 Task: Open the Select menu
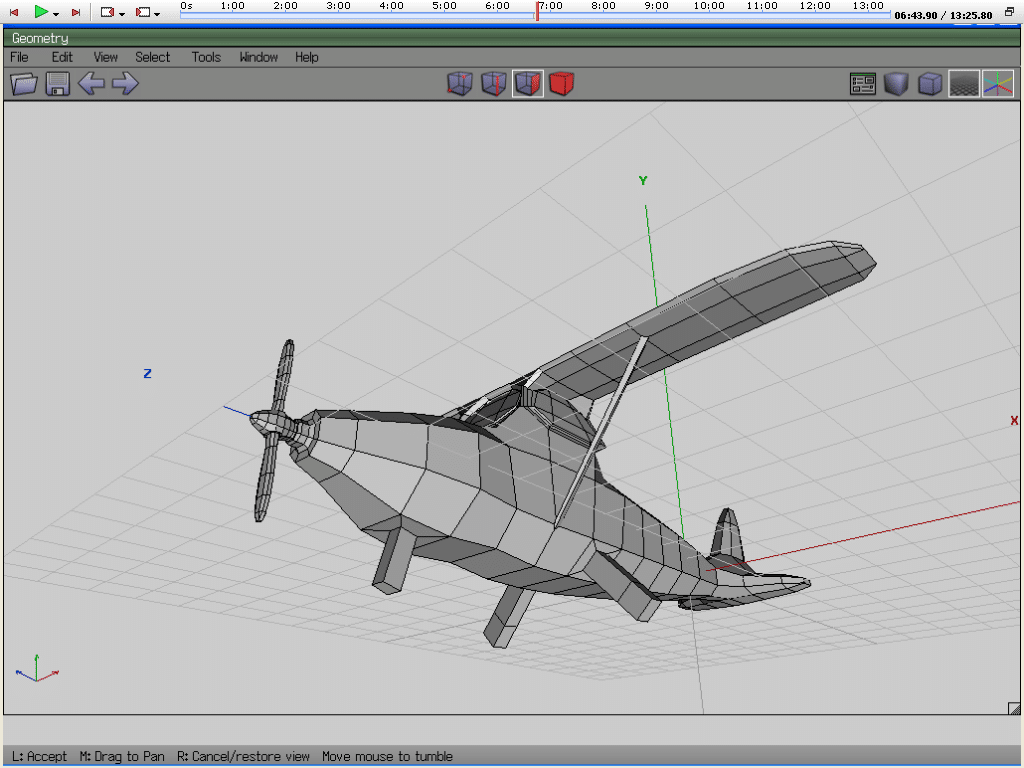pos(153,57)
